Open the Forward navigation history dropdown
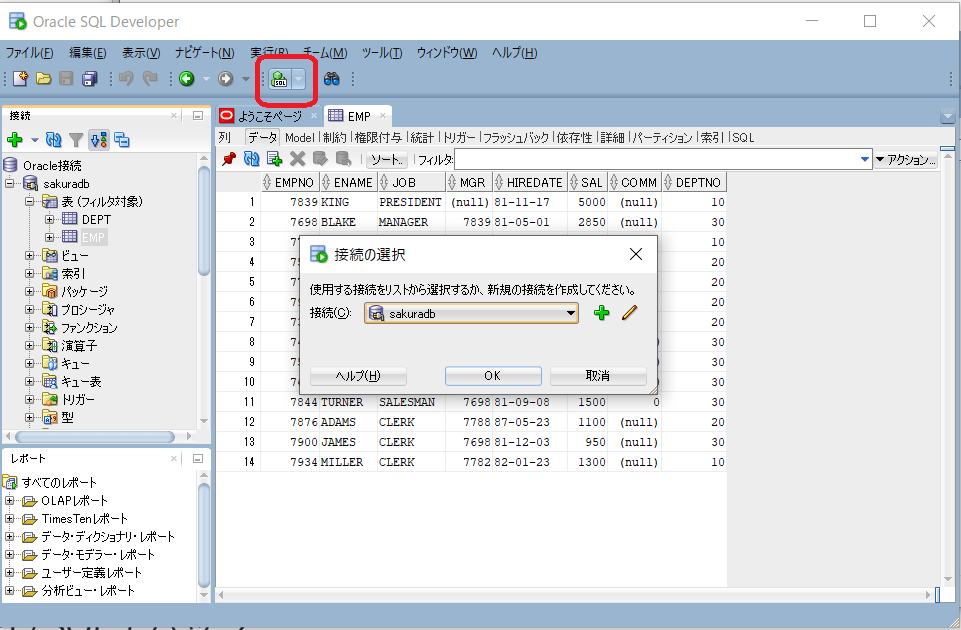 (x=245, y=79)
